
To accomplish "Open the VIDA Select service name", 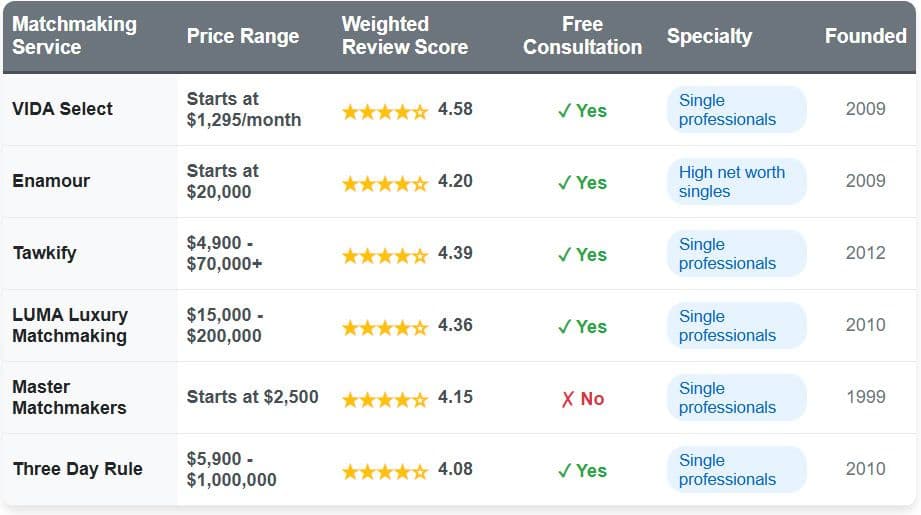I will click(62, 109).
